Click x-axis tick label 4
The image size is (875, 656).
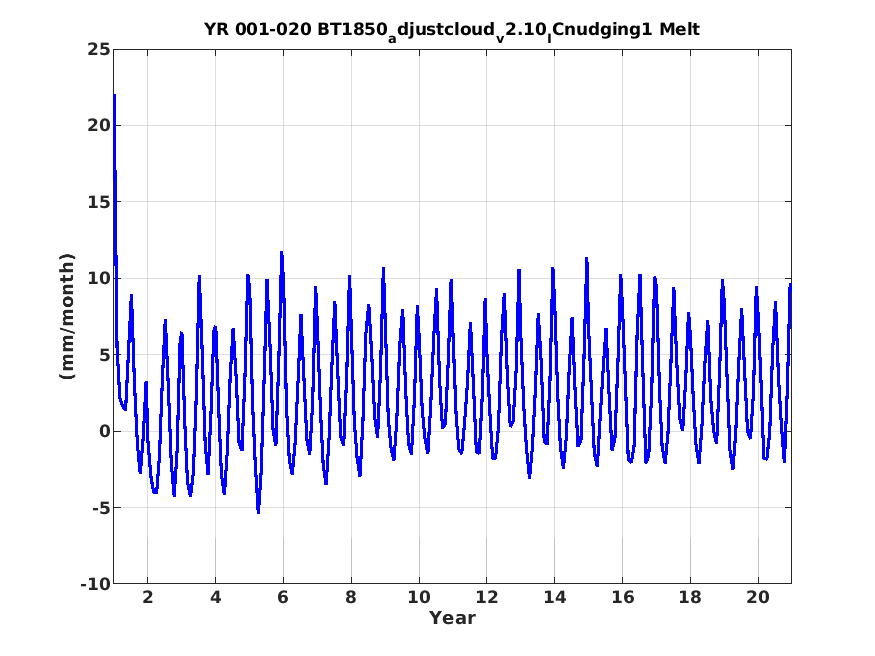pyautogui.click(x=215, y=597)
